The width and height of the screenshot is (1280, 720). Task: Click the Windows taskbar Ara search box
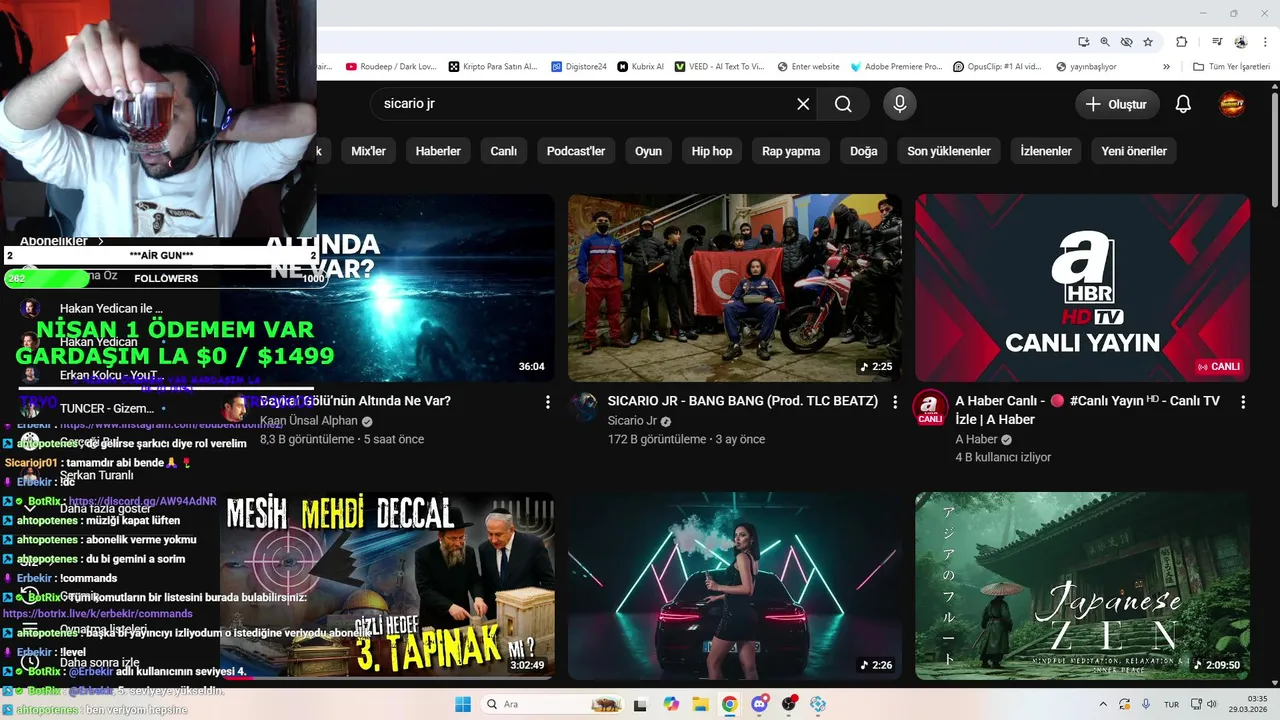554,704
